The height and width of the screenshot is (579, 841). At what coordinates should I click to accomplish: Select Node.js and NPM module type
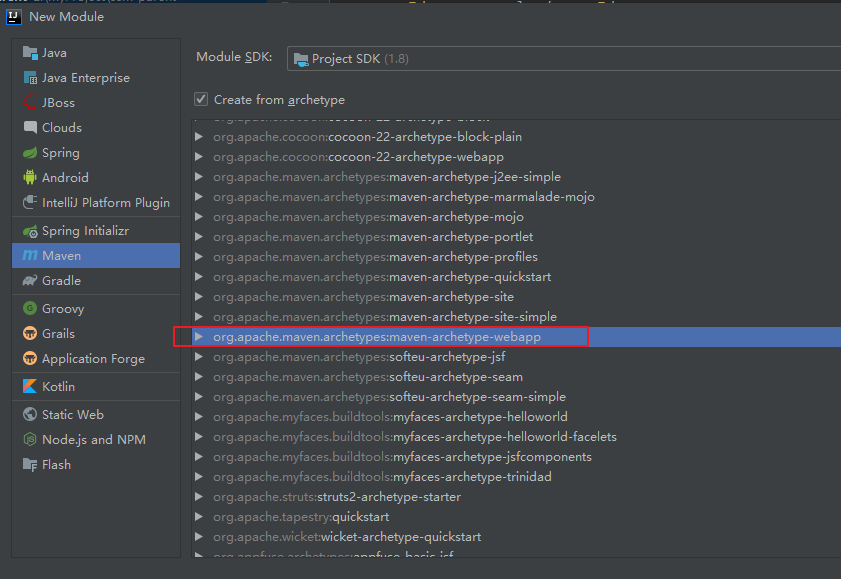pos(96,440)
